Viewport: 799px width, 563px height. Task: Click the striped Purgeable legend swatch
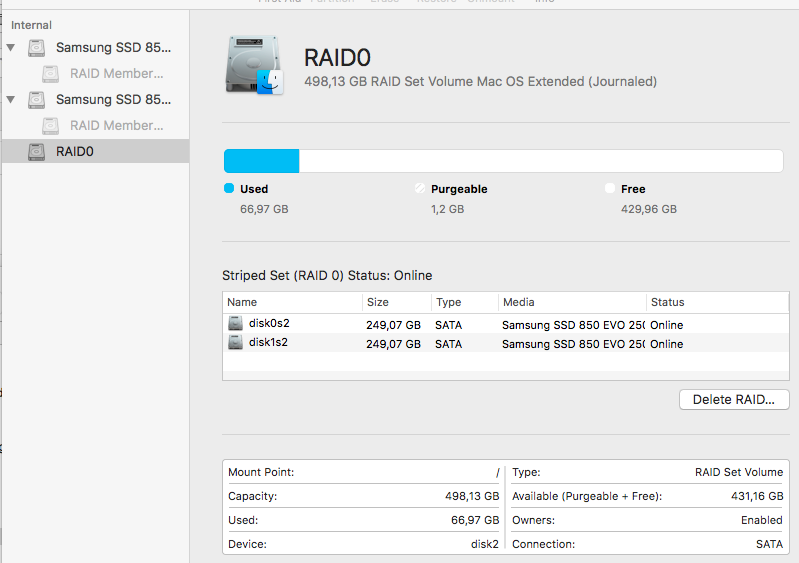420,189
